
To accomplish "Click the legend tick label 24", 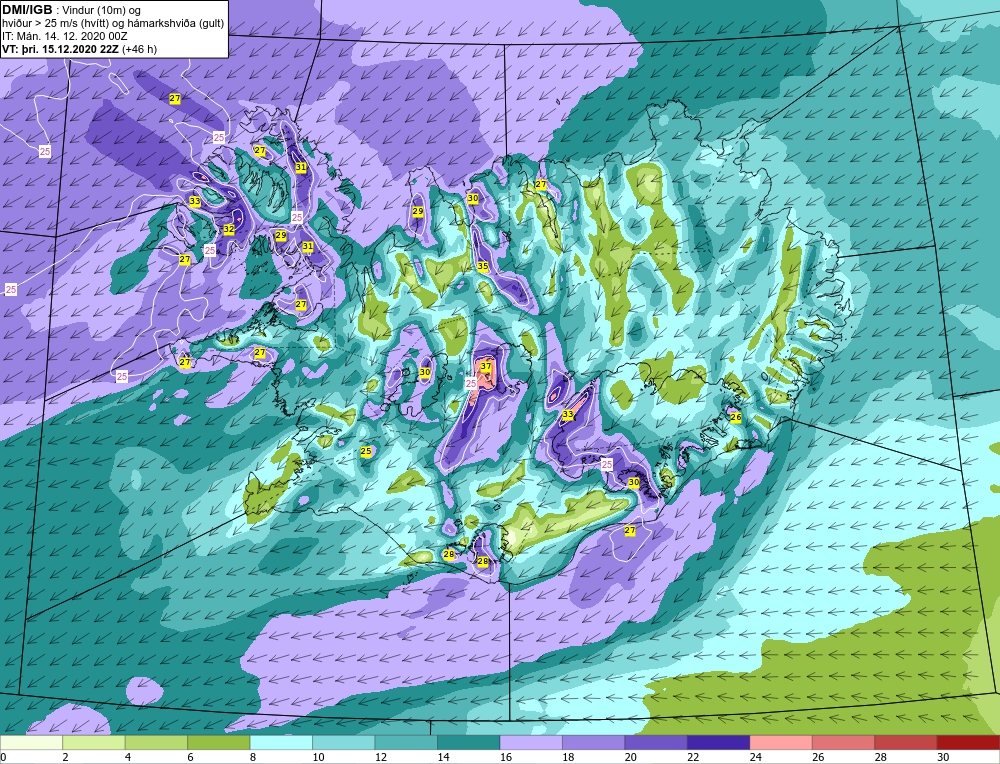I will pos(756,757).
